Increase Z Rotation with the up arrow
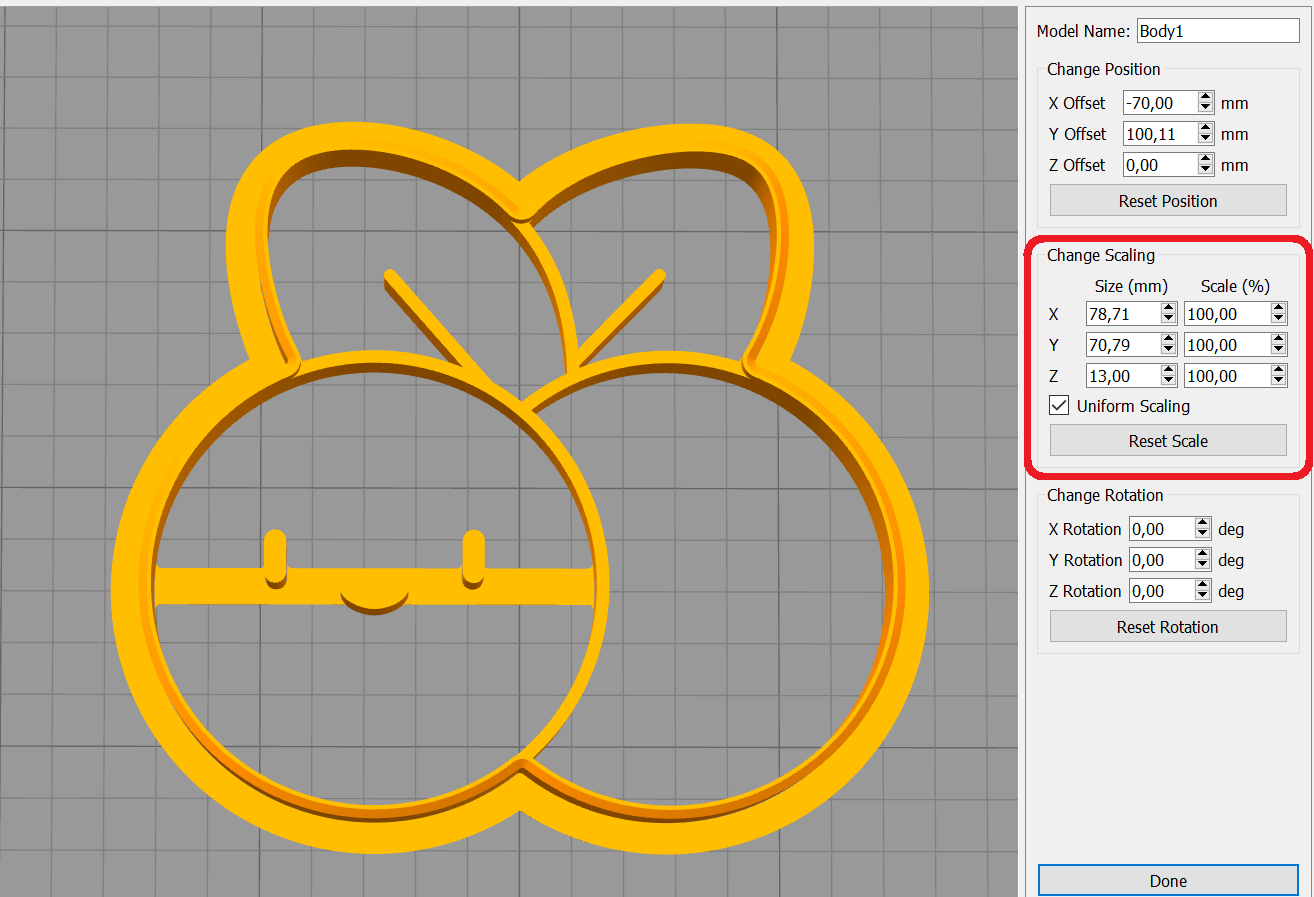 (x=1203, y=586)
